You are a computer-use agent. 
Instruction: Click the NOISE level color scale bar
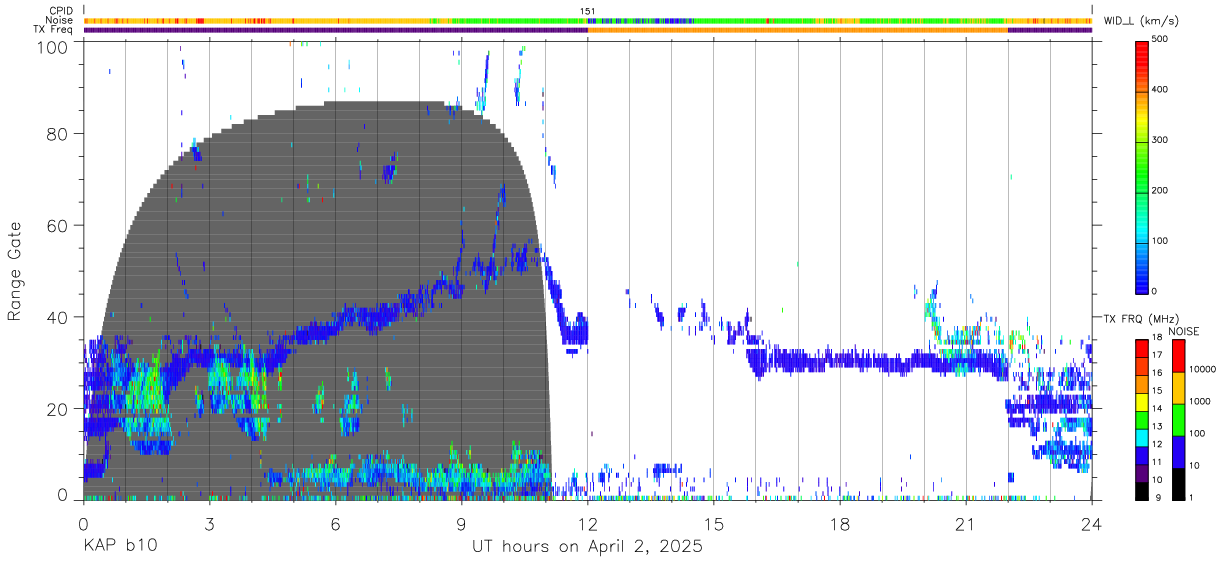click(x=1179, y=418)
